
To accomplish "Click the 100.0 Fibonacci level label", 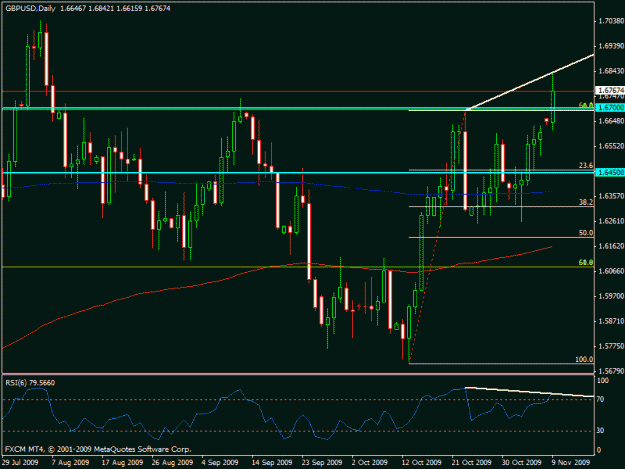I will 584,359.
